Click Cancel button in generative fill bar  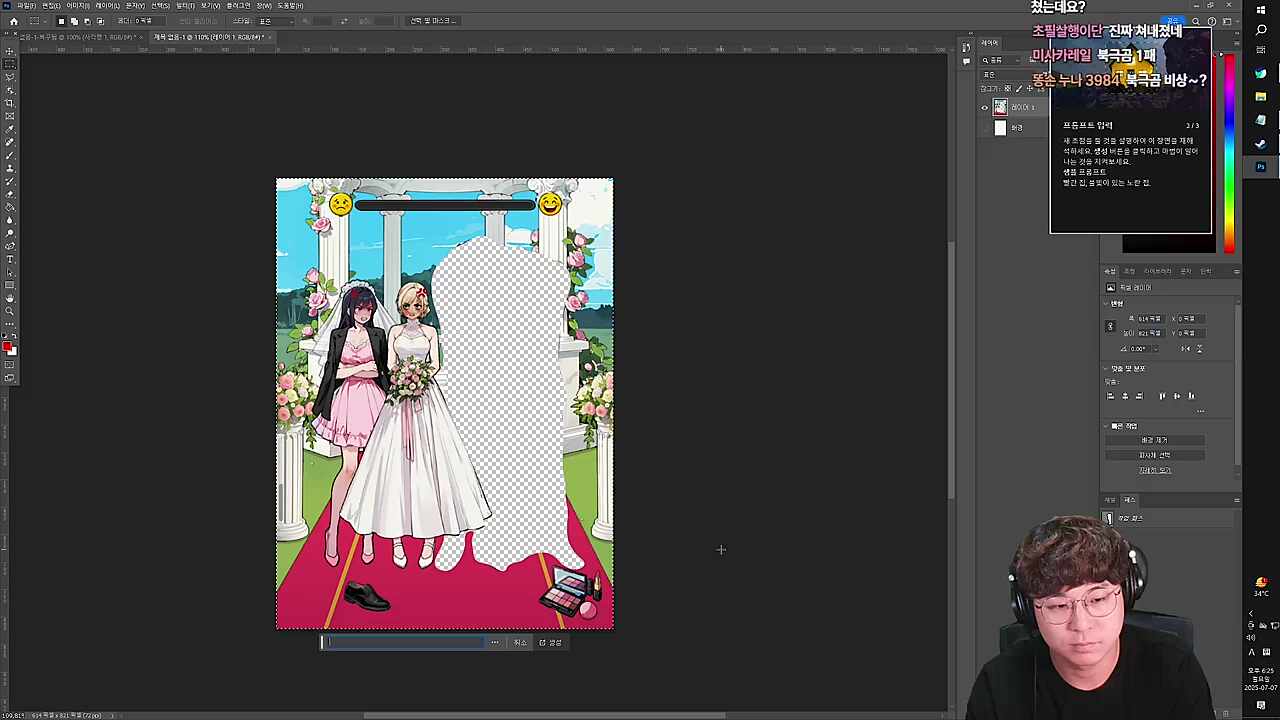pyautogui.click(x=520, y=642)
